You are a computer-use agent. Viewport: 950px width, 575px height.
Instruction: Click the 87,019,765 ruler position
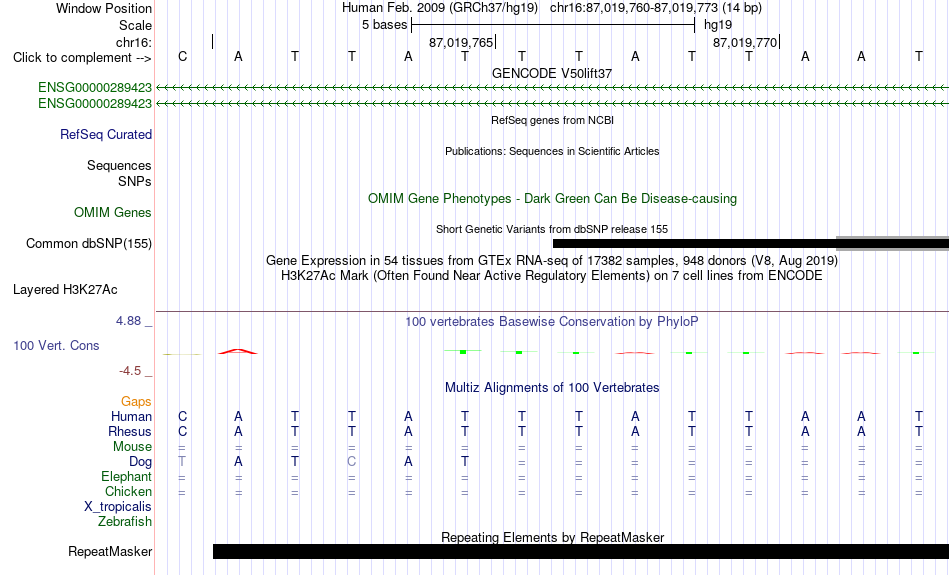click(461, 42)
